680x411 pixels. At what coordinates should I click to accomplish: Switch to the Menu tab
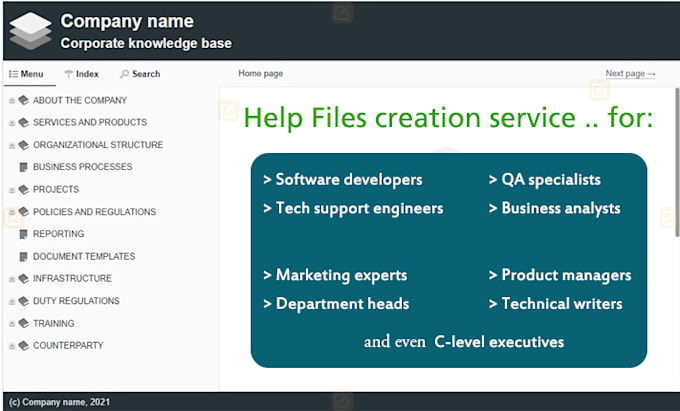[x=26, y=74]
